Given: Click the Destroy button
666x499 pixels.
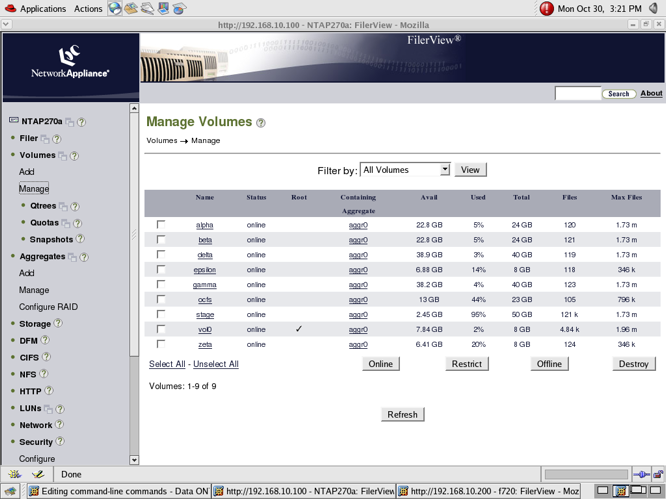Looking at the screenshot, I should click(634, 364).
